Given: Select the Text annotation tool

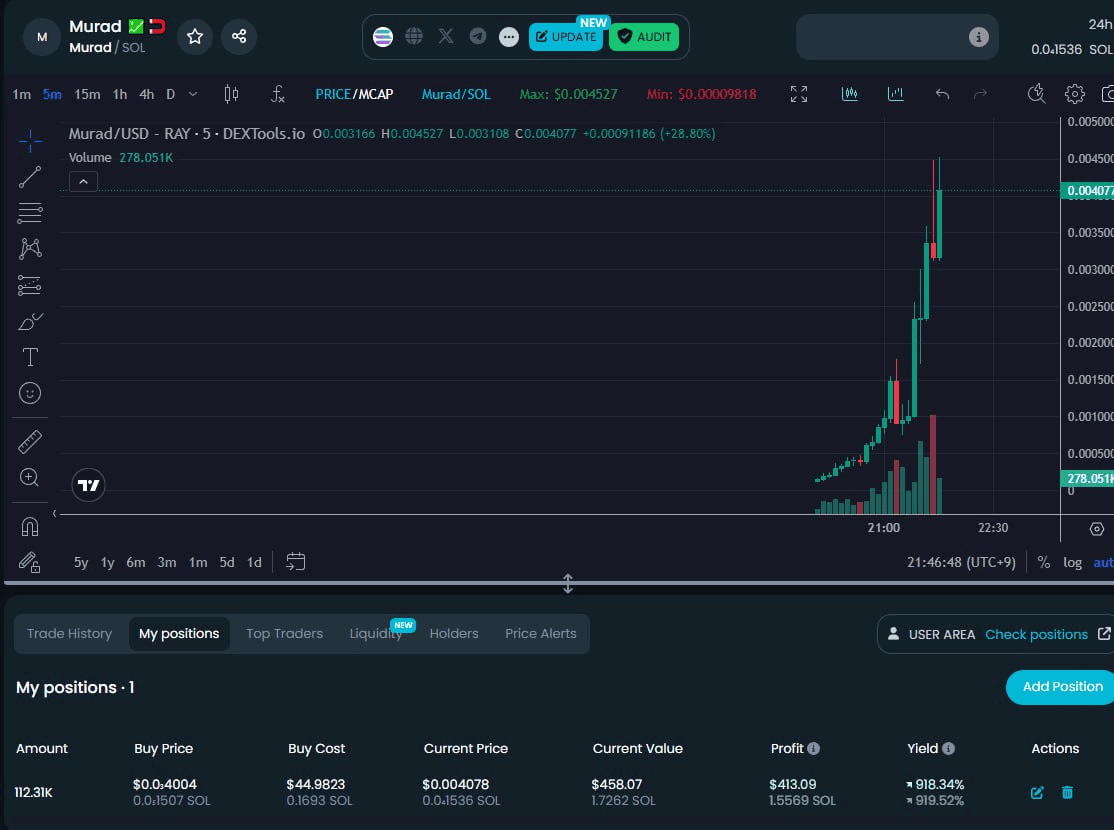Looking at the screenshot, I should coord(30,357).
